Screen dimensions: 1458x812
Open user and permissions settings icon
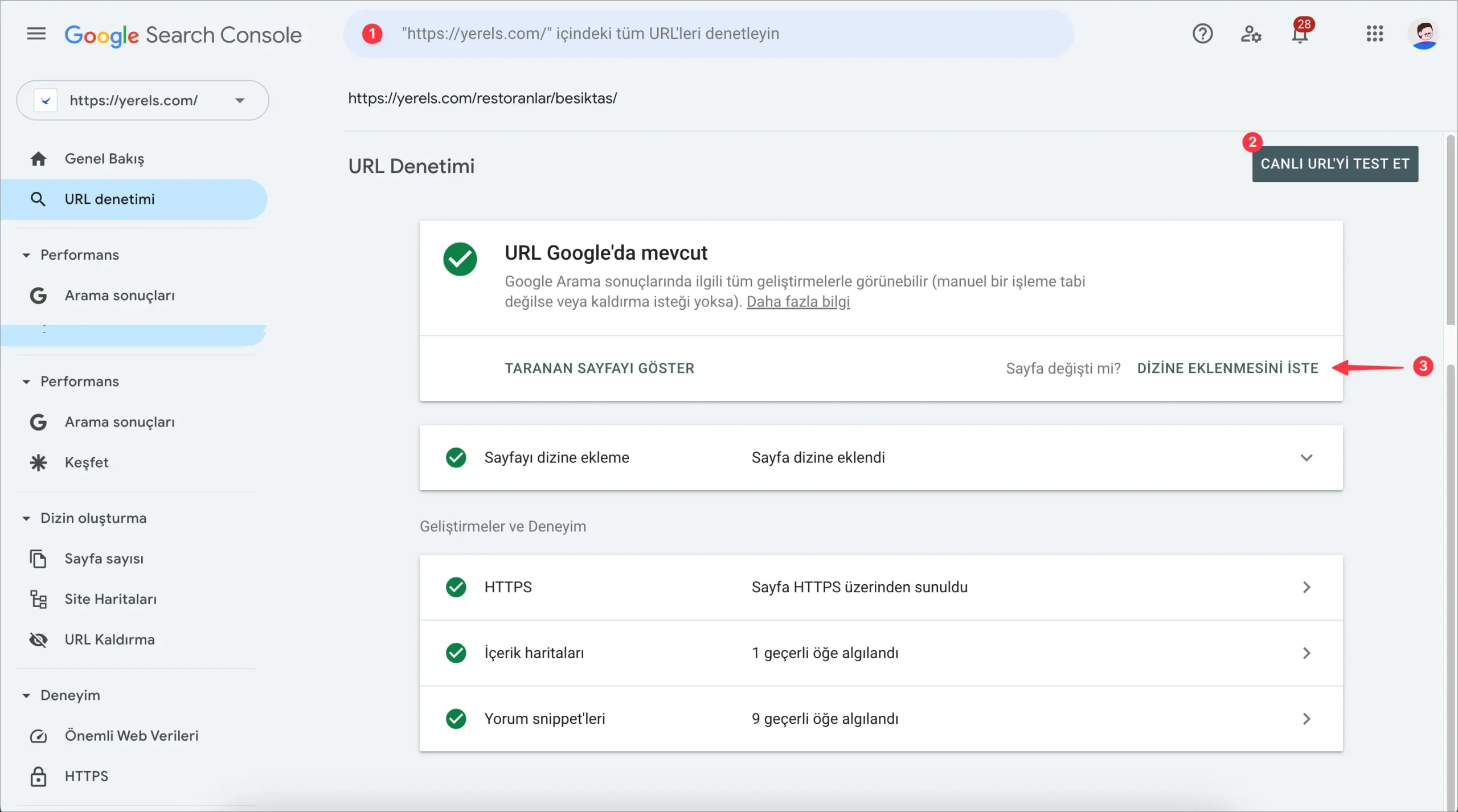pyautogui.click(x=1251, y=34)
